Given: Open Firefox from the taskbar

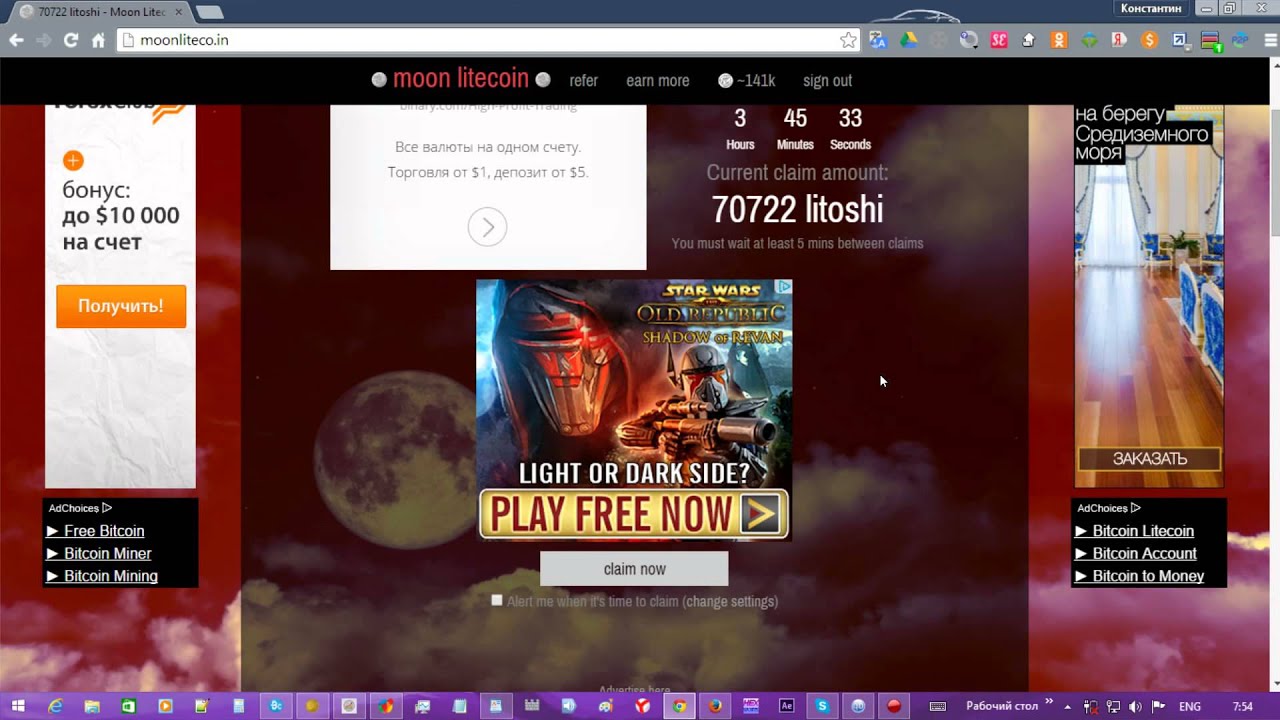Looking at the screenshot, I should click(715, 706).
